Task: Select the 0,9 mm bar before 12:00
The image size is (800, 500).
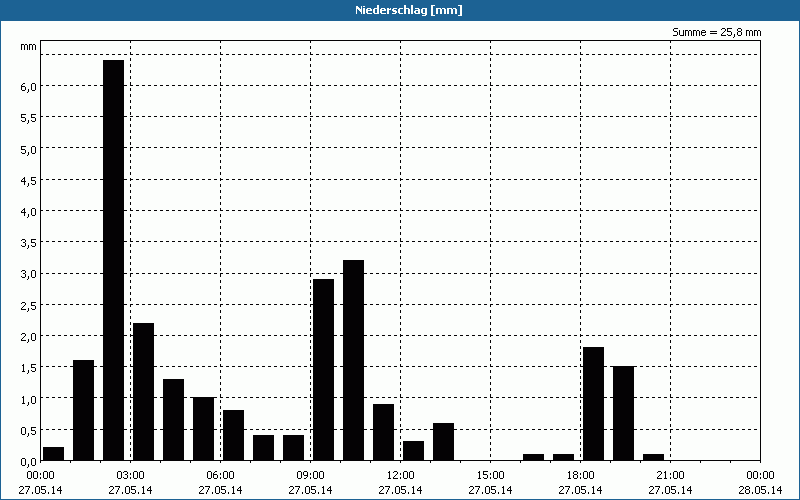Action: 384,432
